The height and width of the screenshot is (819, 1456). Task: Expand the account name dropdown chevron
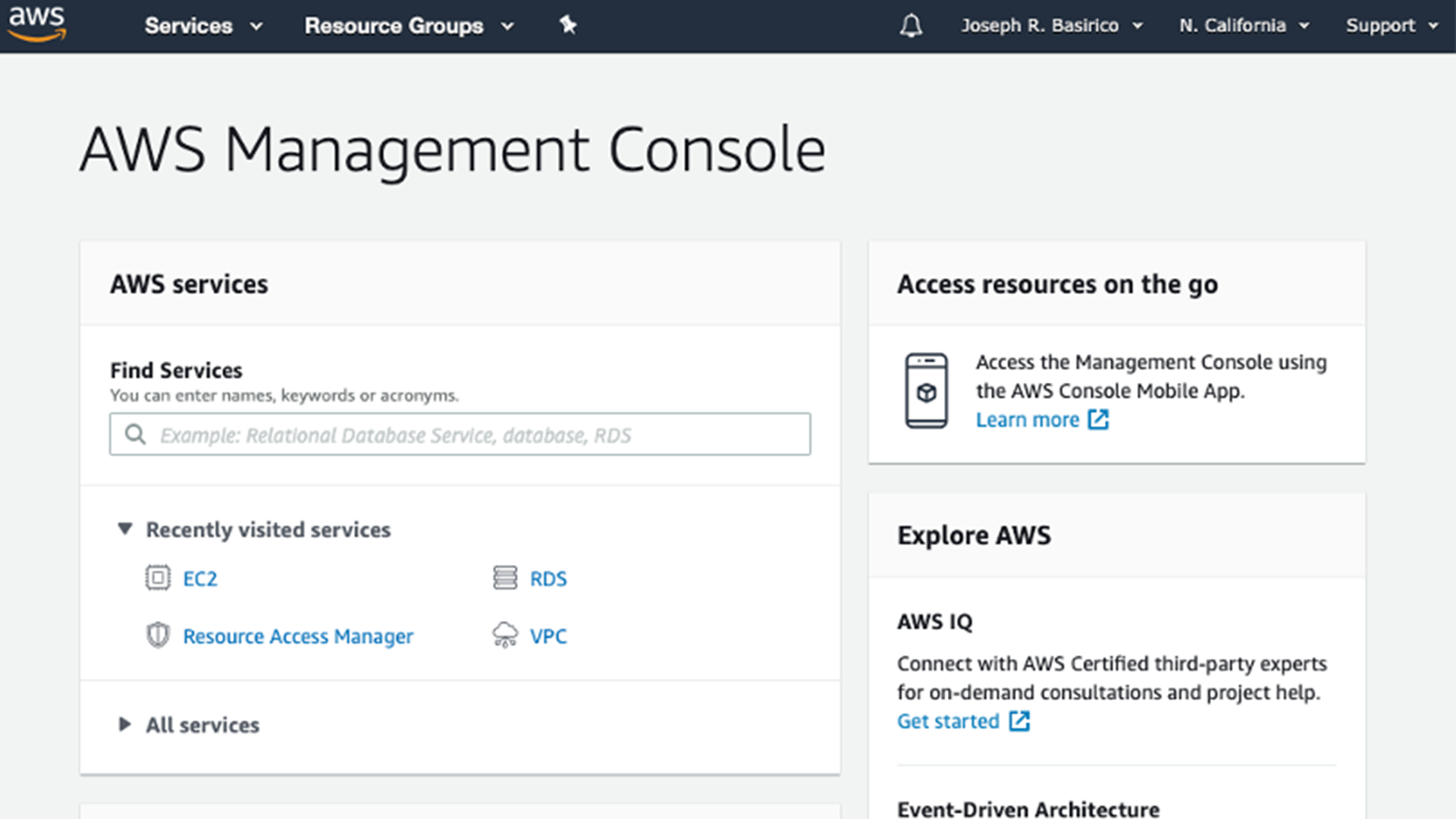coord(1137,26)
